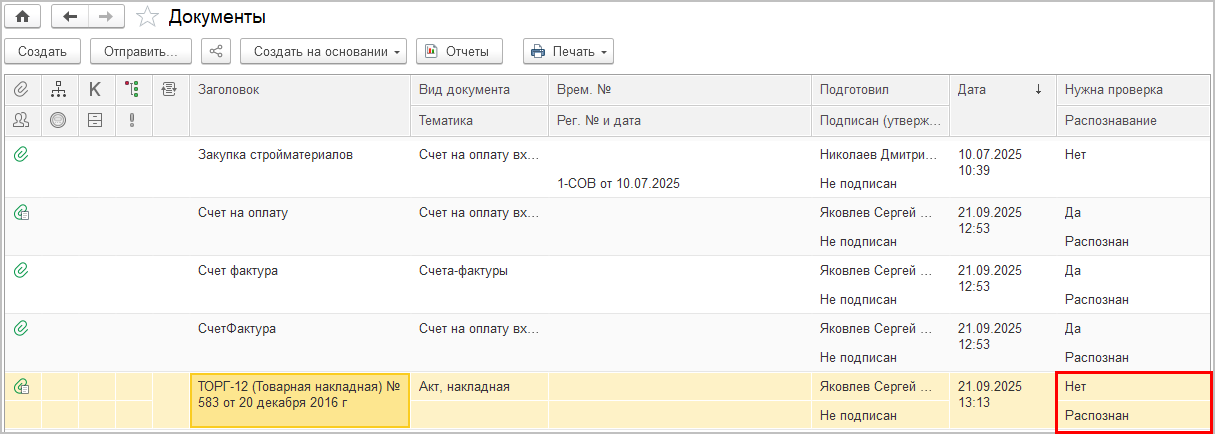The image size is (1215, 434).
Task: Click the home button
Action: (x=22, y=17)
